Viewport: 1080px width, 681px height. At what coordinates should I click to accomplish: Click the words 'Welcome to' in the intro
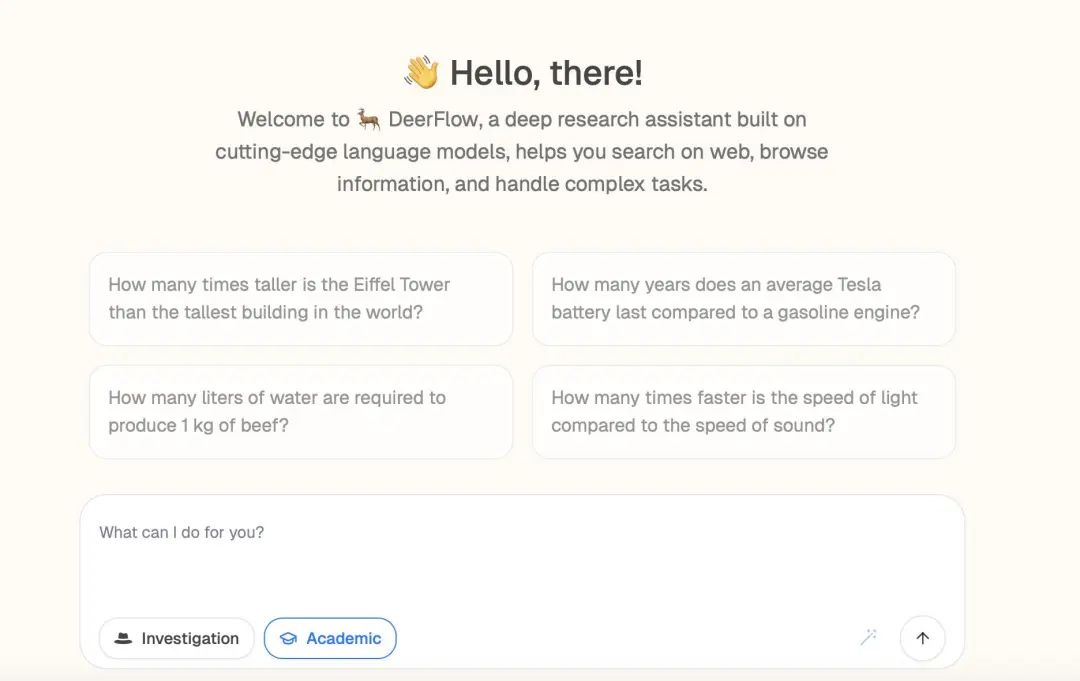point(293,119)
